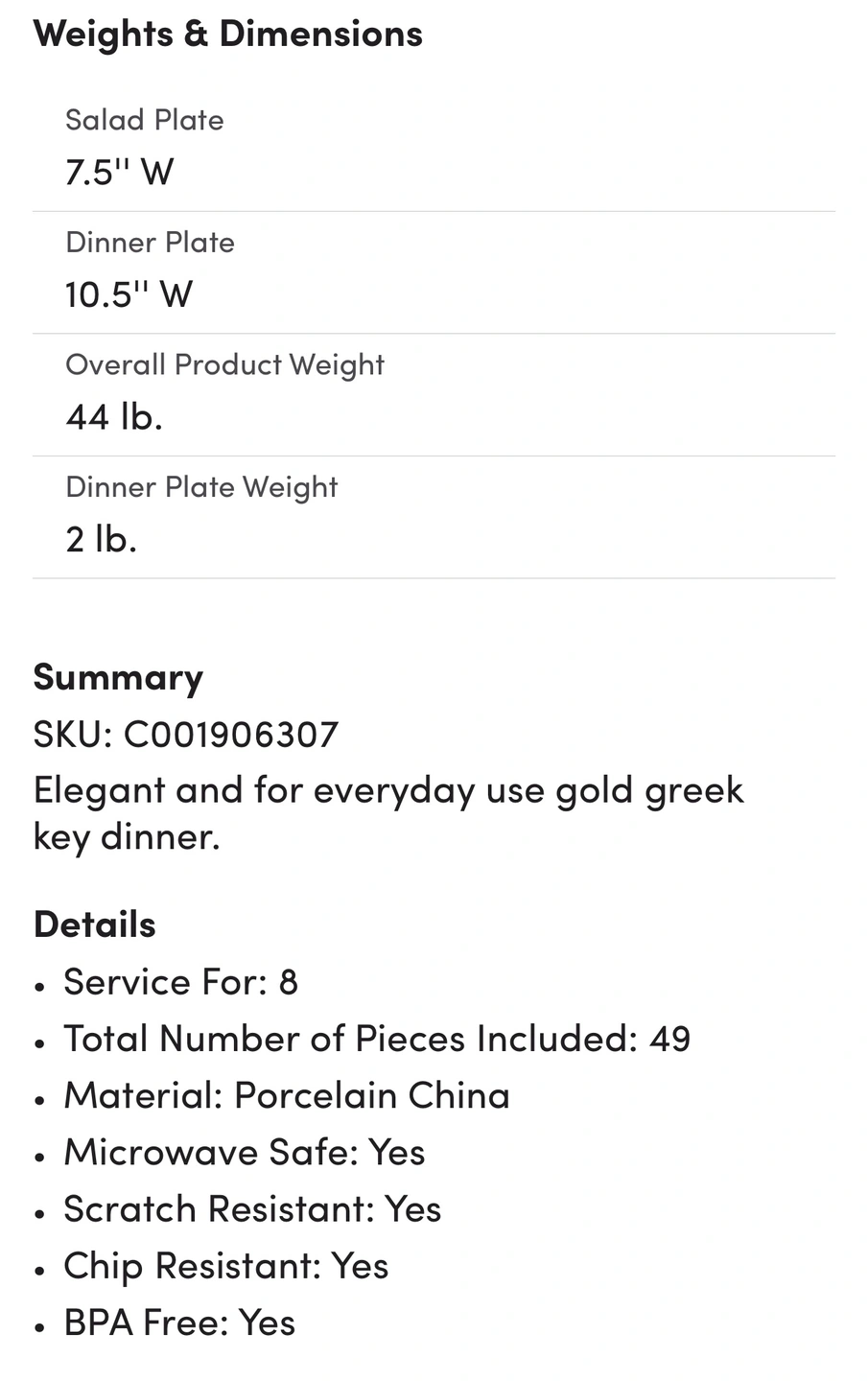This screenshot has width=868, height=1381.
Task: Click Total Number of Pieces Included item
Action: coord(377,1039)
